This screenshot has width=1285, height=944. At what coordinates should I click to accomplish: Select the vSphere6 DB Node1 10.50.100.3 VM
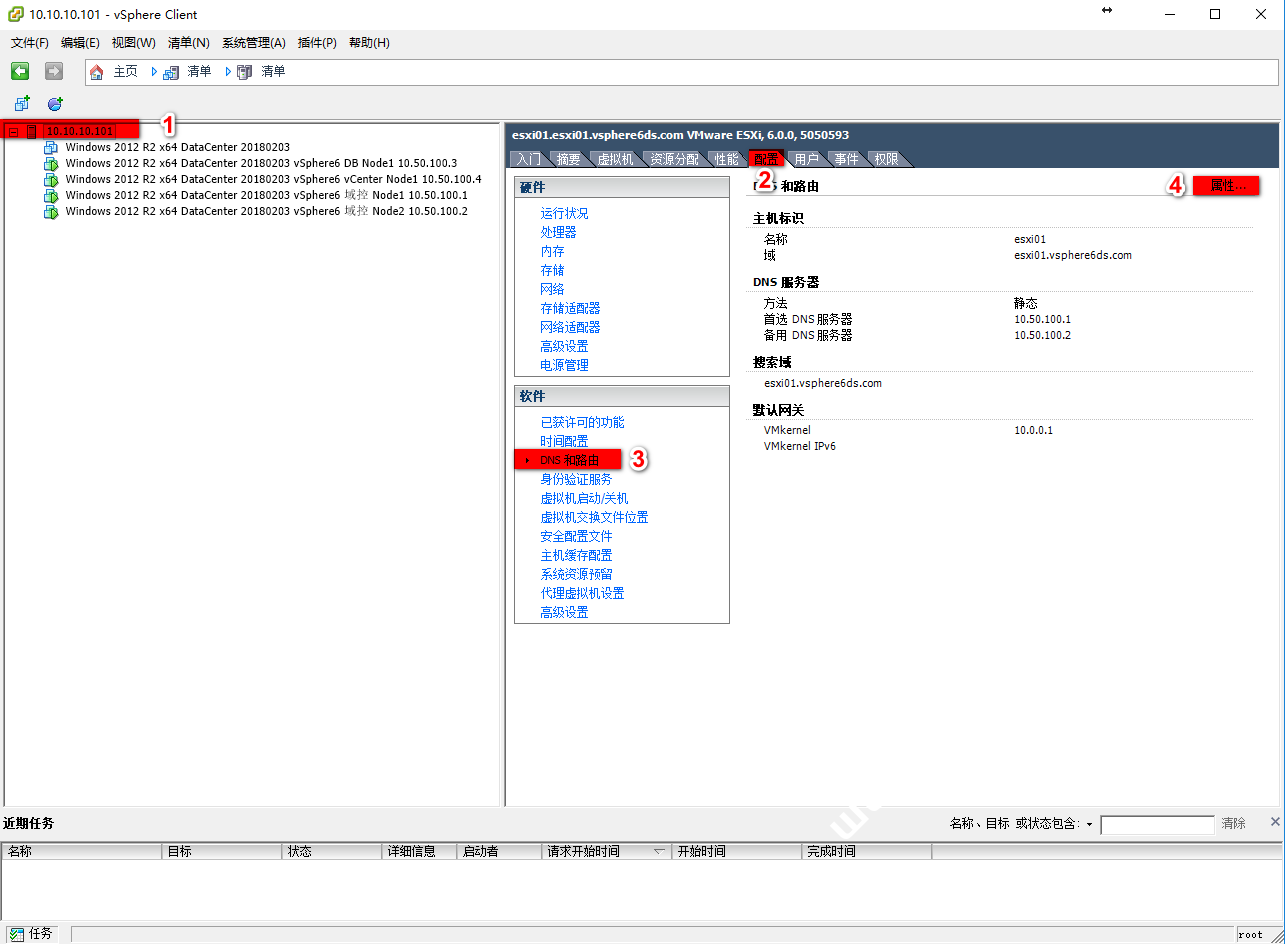point(260,163)
